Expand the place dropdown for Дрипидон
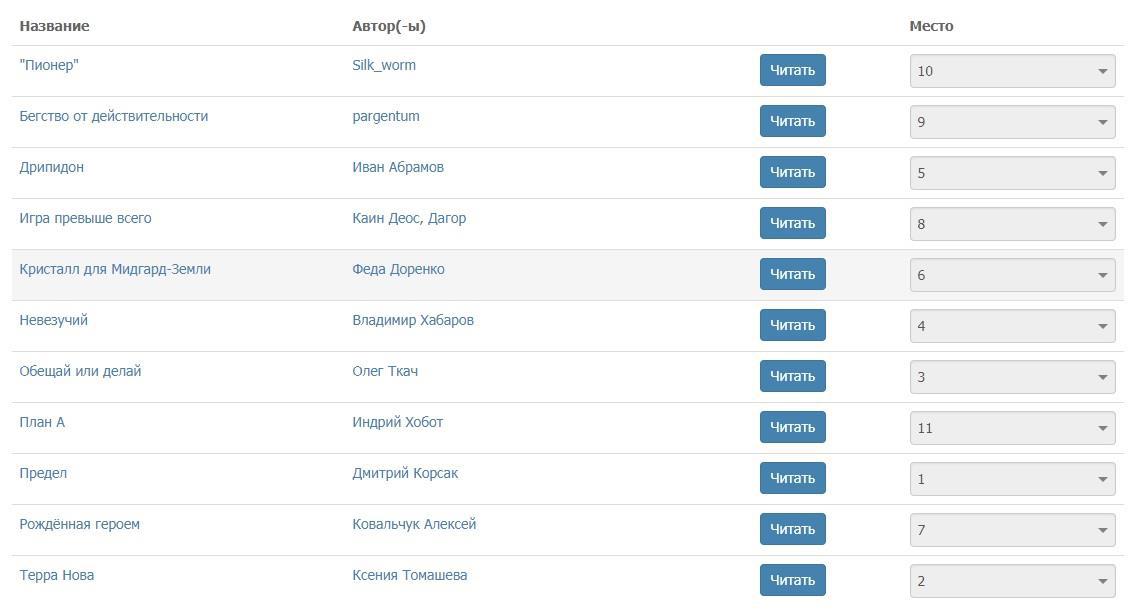1131x610 pixels. 1012,173
